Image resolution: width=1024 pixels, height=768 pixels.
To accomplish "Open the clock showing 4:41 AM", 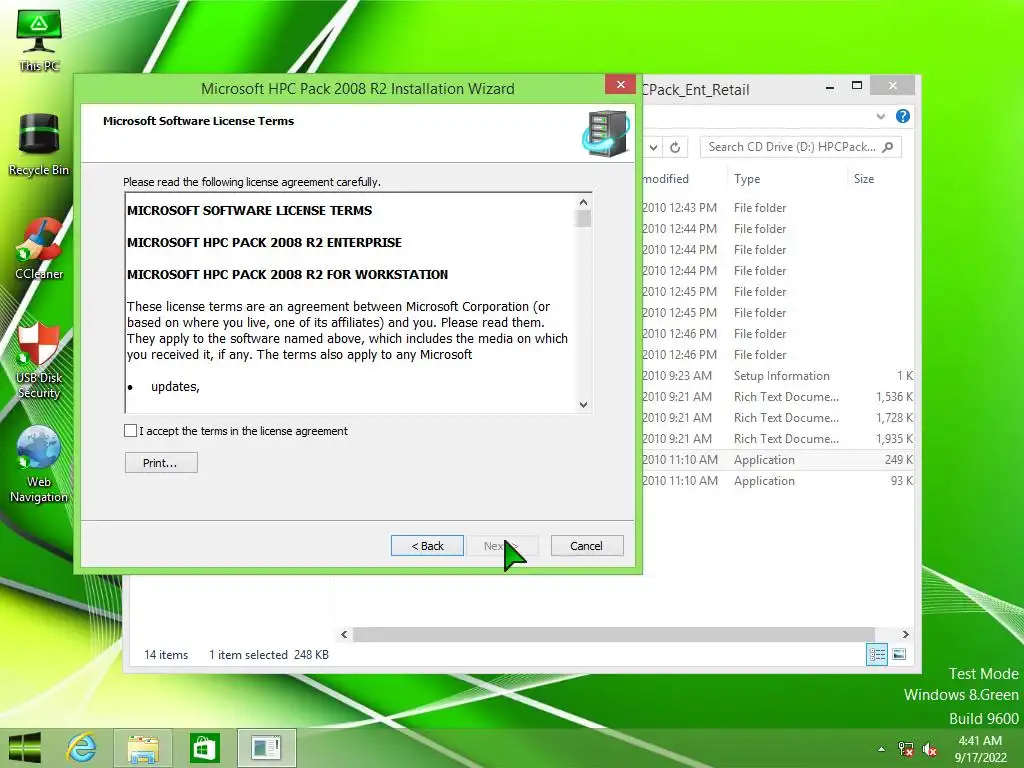I will click(x=980, y=749).
